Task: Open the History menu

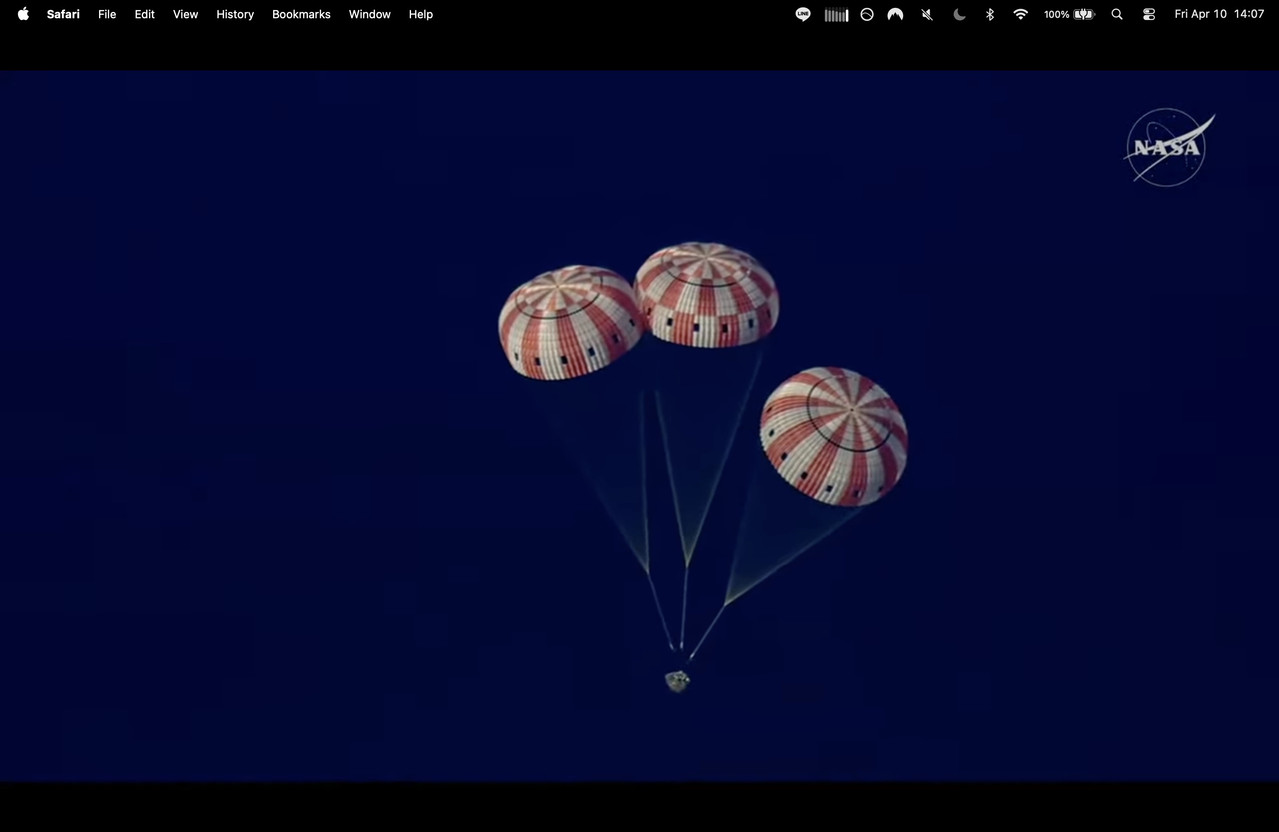Action: click(x=235, y=14)
